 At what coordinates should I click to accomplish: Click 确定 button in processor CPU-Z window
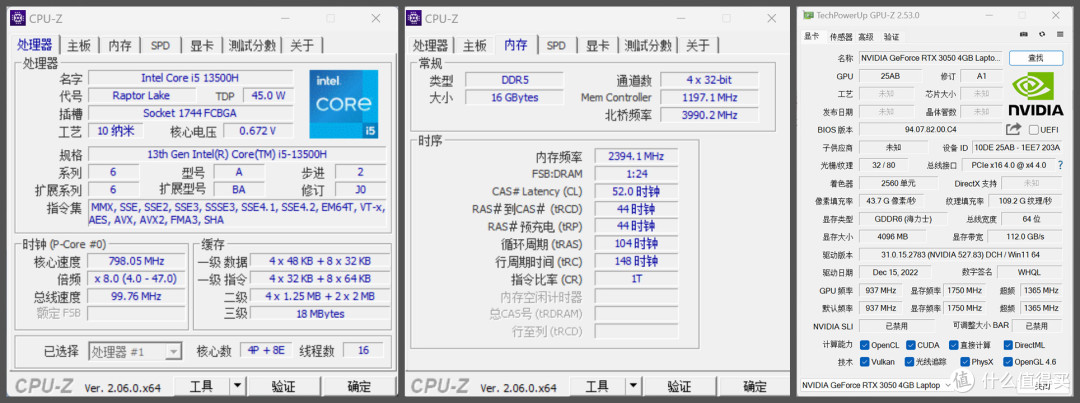[x=359, y=386]
